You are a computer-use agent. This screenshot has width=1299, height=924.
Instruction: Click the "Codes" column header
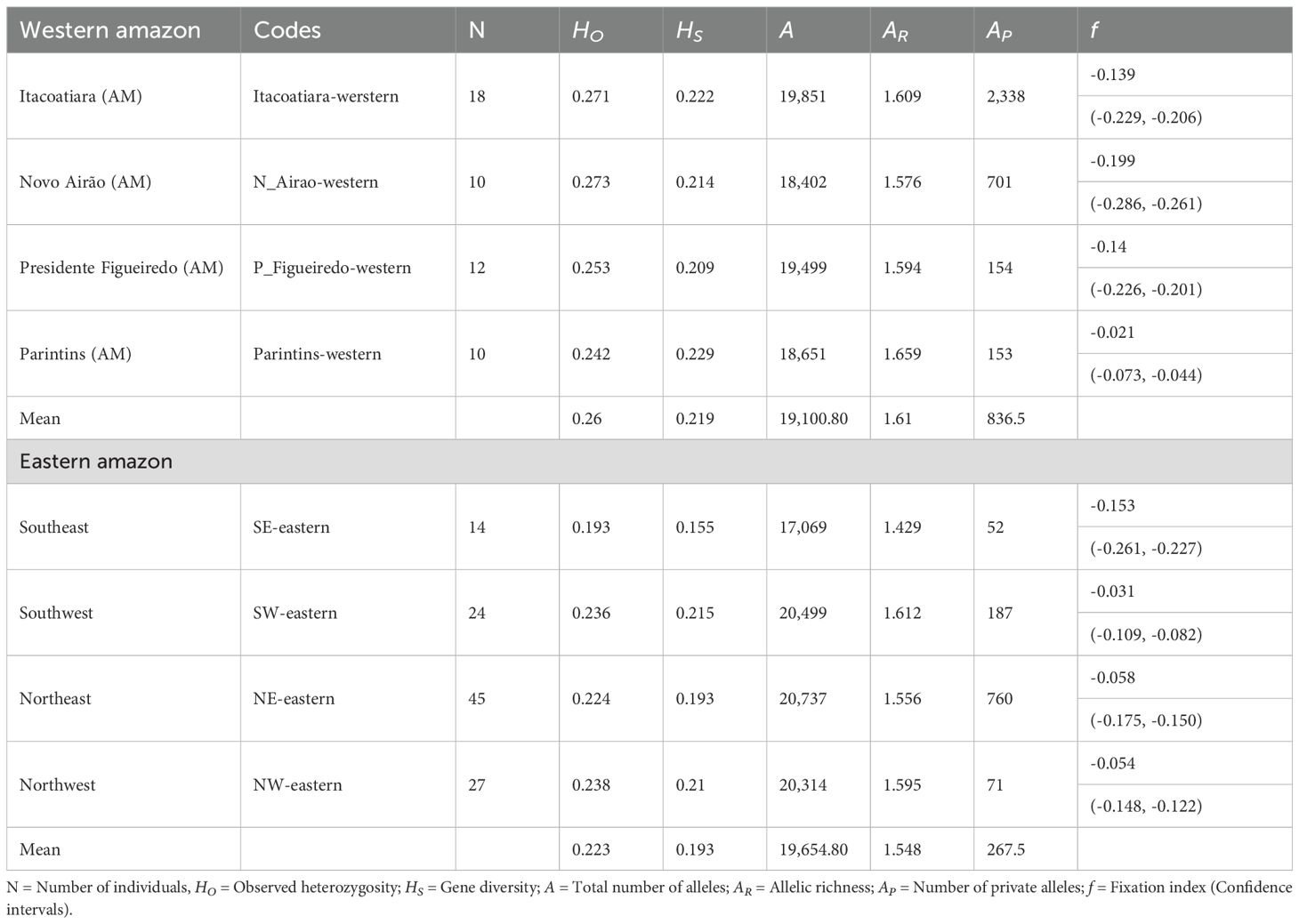(x=286, y=30)
